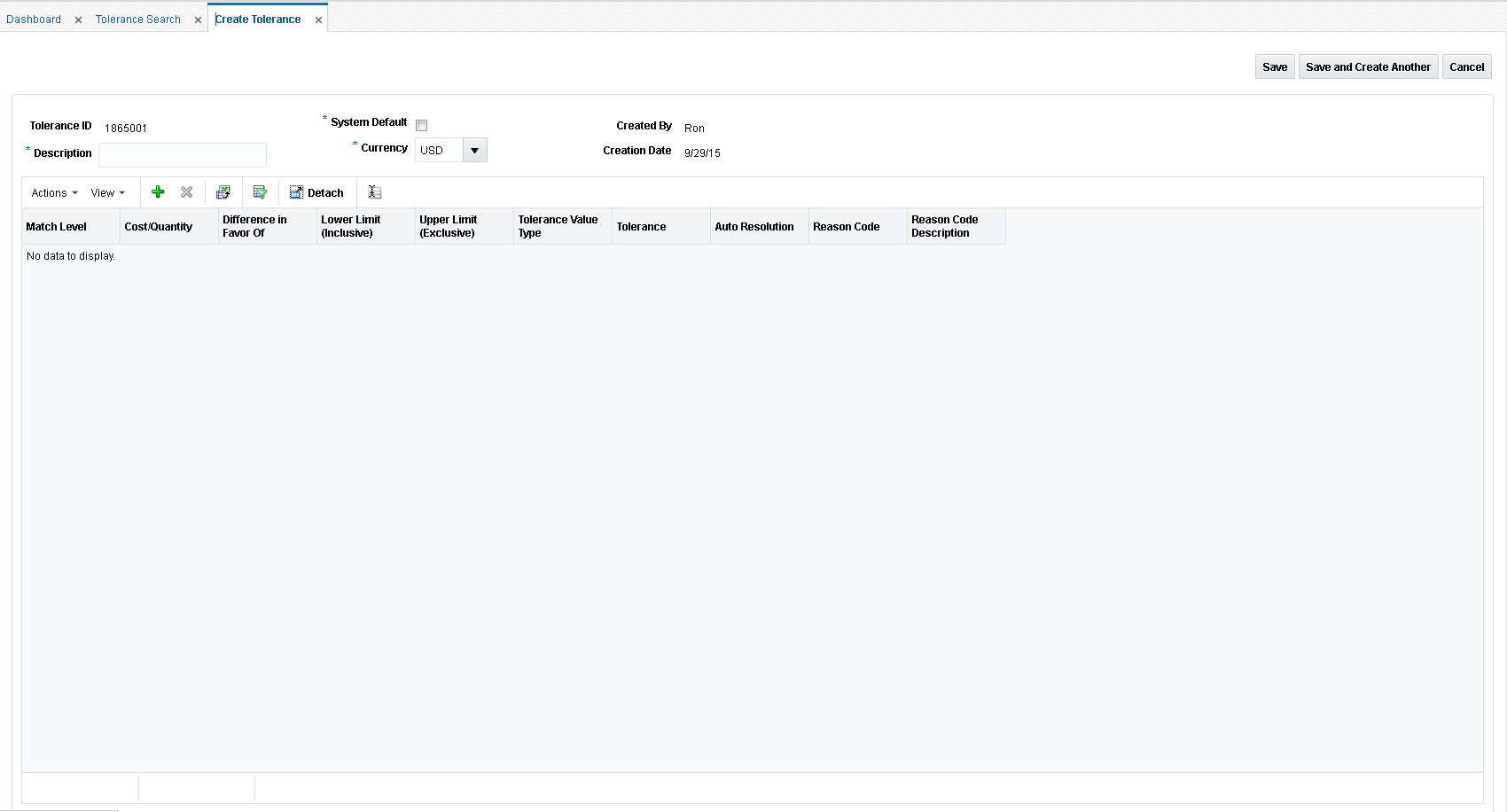The height and width of the screenshot is (812, 1507).
Task: Click the Creation Date value 9/29/15
Action: click(x=702, y=153)
